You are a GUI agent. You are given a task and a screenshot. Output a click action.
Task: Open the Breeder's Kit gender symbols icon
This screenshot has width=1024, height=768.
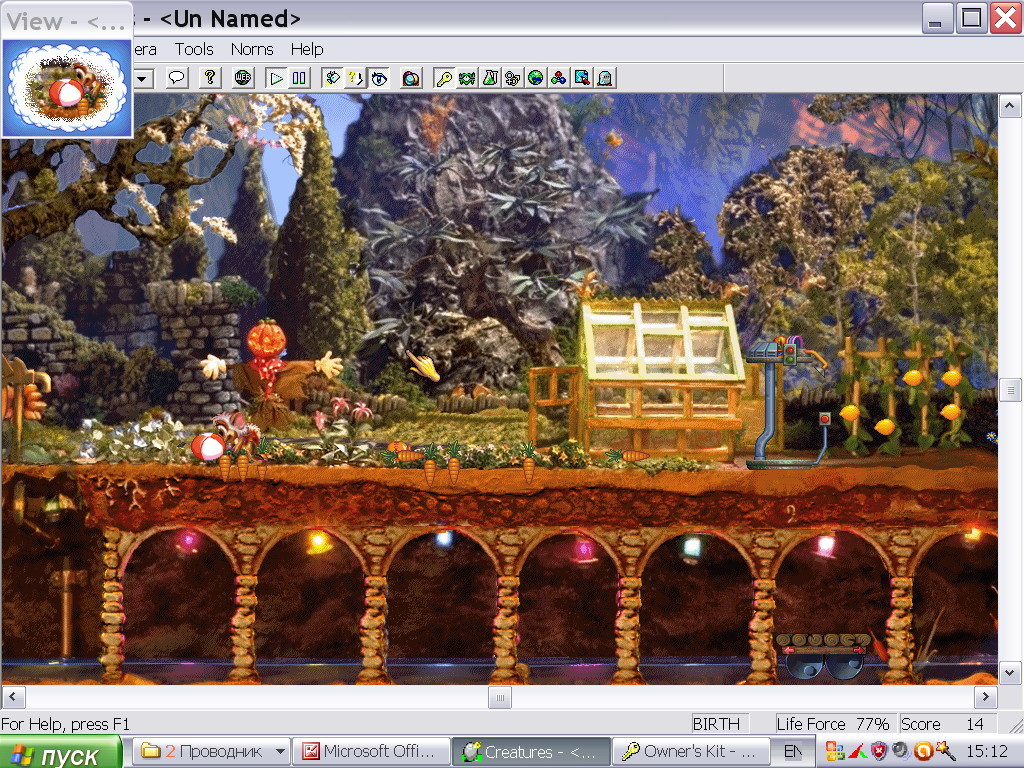click(x=513, y=78)
